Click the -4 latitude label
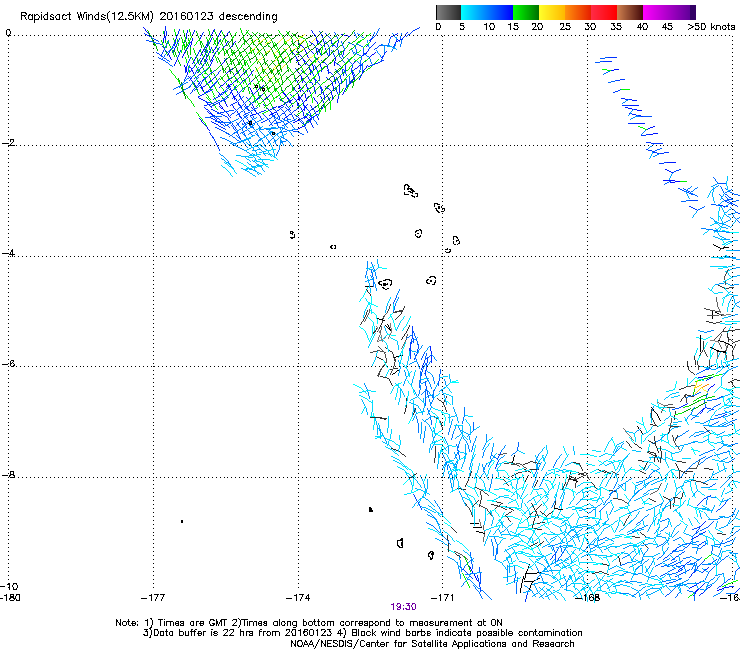This screenshot has width=740, height=650. 8,253
